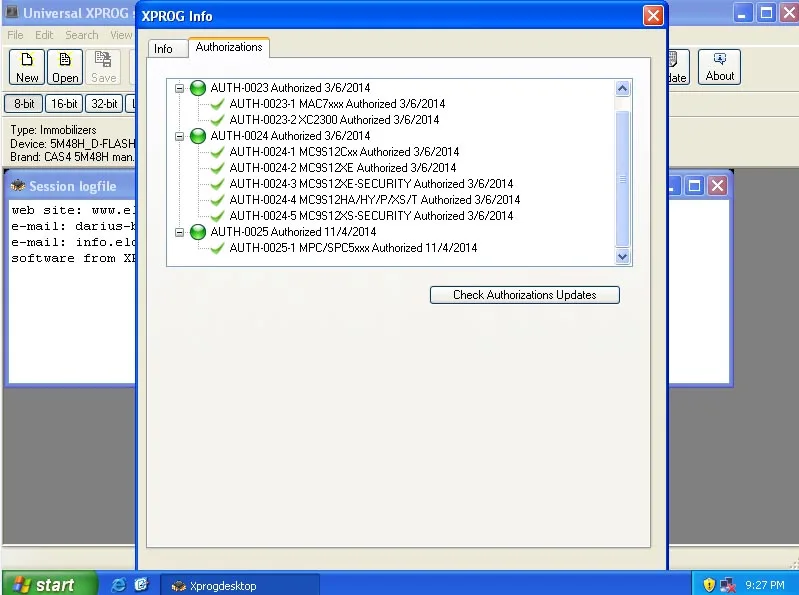799x595 pixels.
Task: Switch to the Authorizations tab
Action: click(229, 47)
